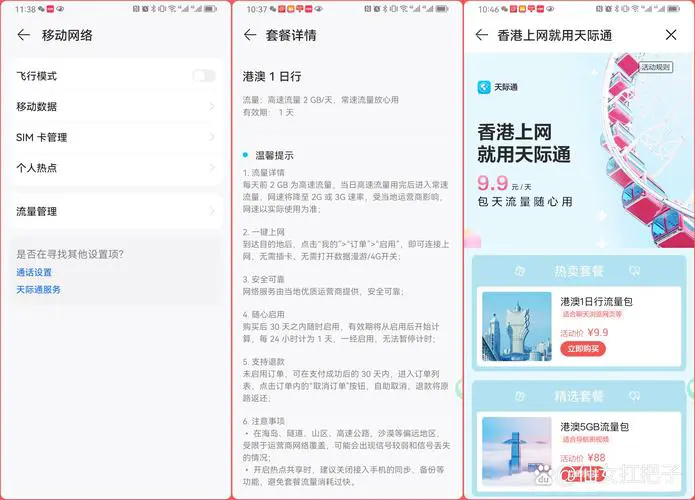695x500 pixels.
Task: Tap 个人热点 label
Action: [x=36, y=168]
